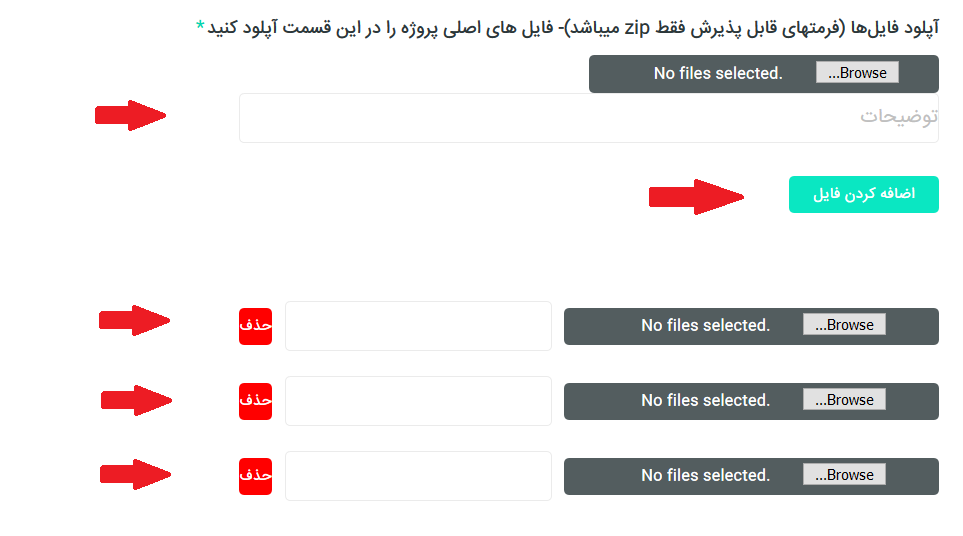Click the red arrow pointing at اضافه کردن فایل
This screenshot has height=536, width=963.
click(695, 197)
